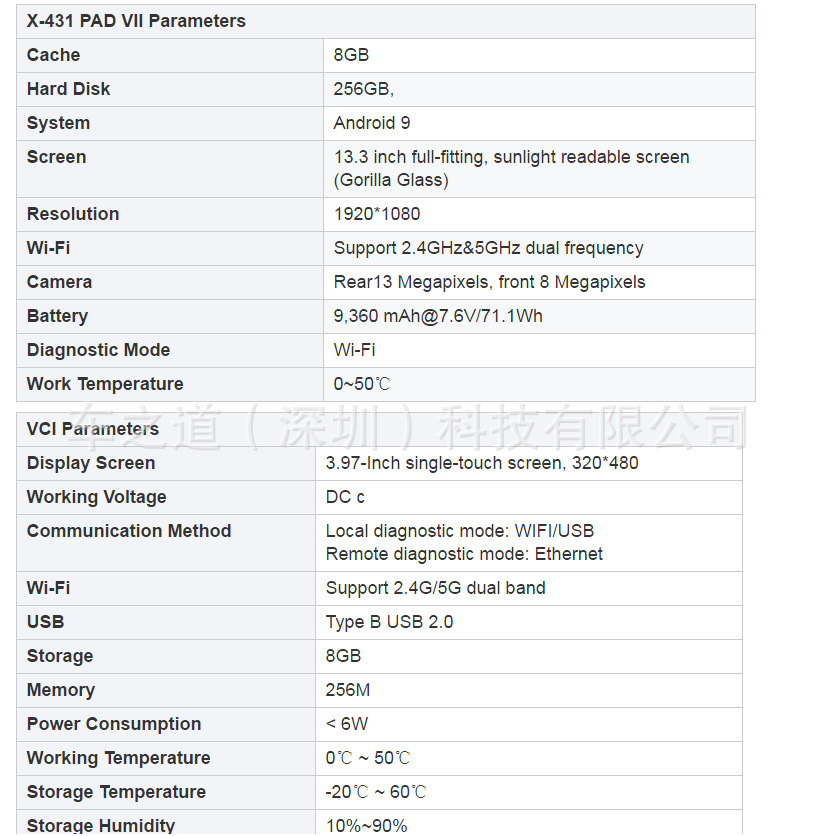Click the 1920*1080 resolution value
Viewport: 816px width, 836px height.
pos(377,214)
